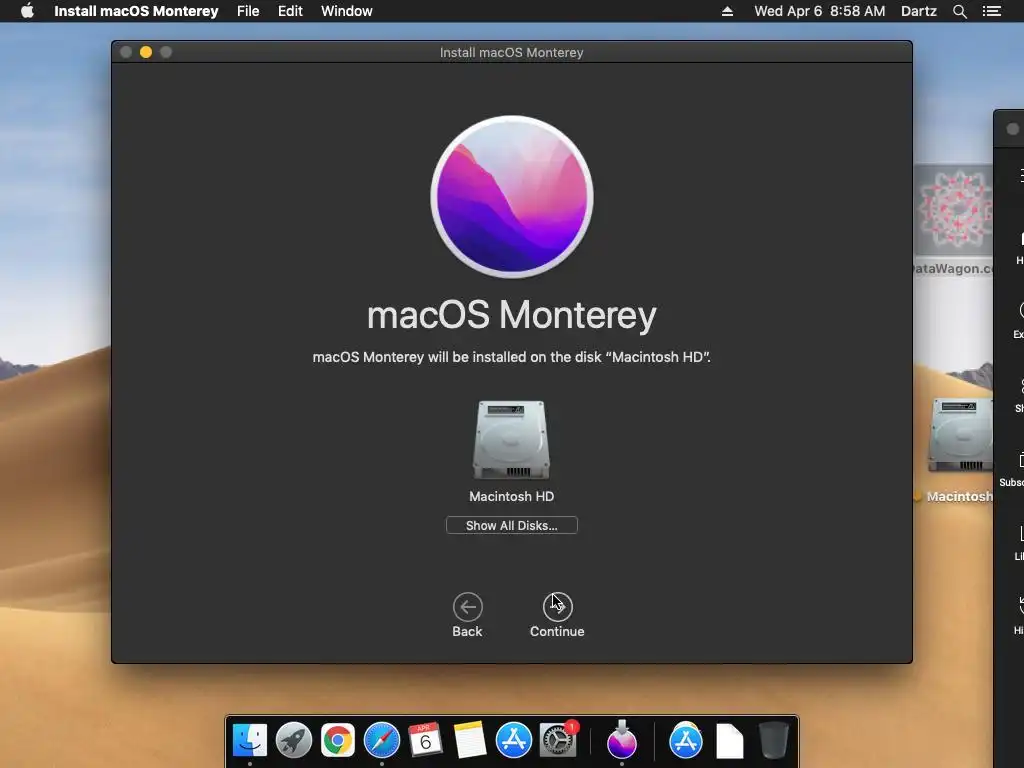This screenshot has height=768, width=1024.
Task: Open Launchpad rocket in Dock
Action: click(294, 741)
